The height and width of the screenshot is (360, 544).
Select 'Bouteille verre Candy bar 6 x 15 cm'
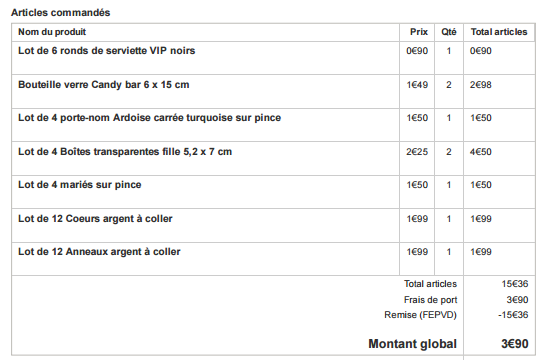point(104,85)
